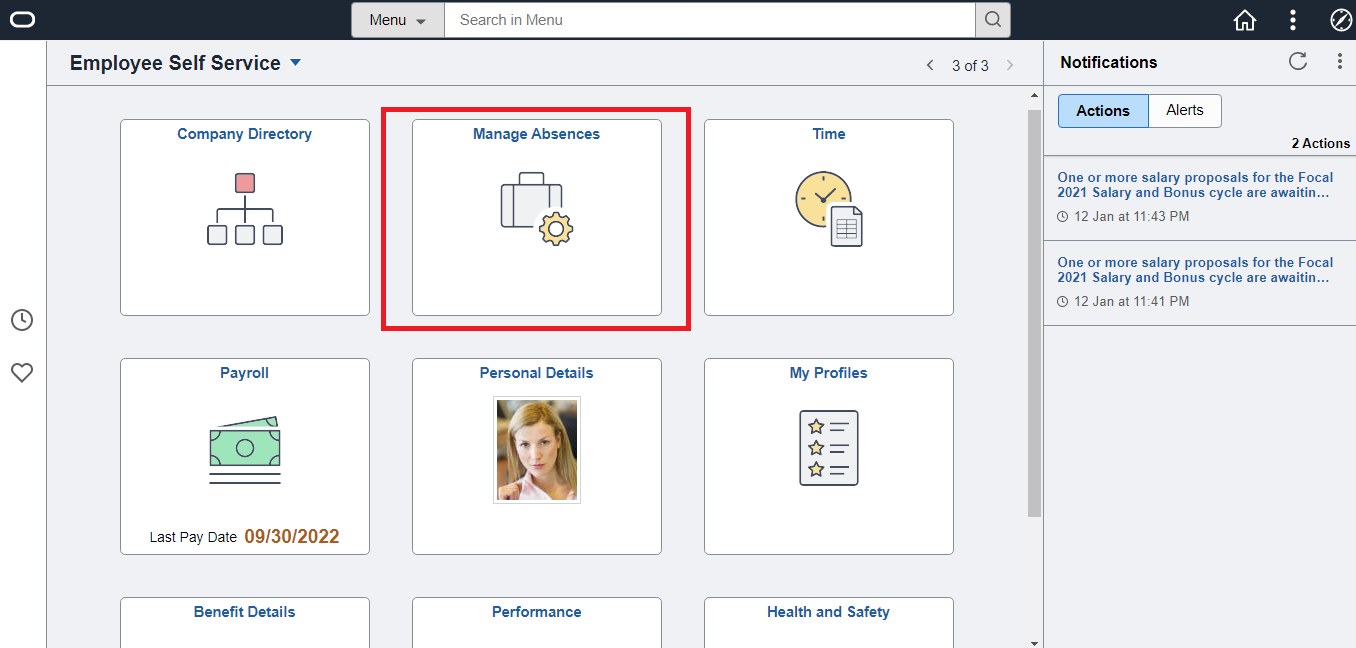This screenshot has height=648, width=1356.
Task: Open Notifications panel options dots
Action: click(x=1340, y=61)
